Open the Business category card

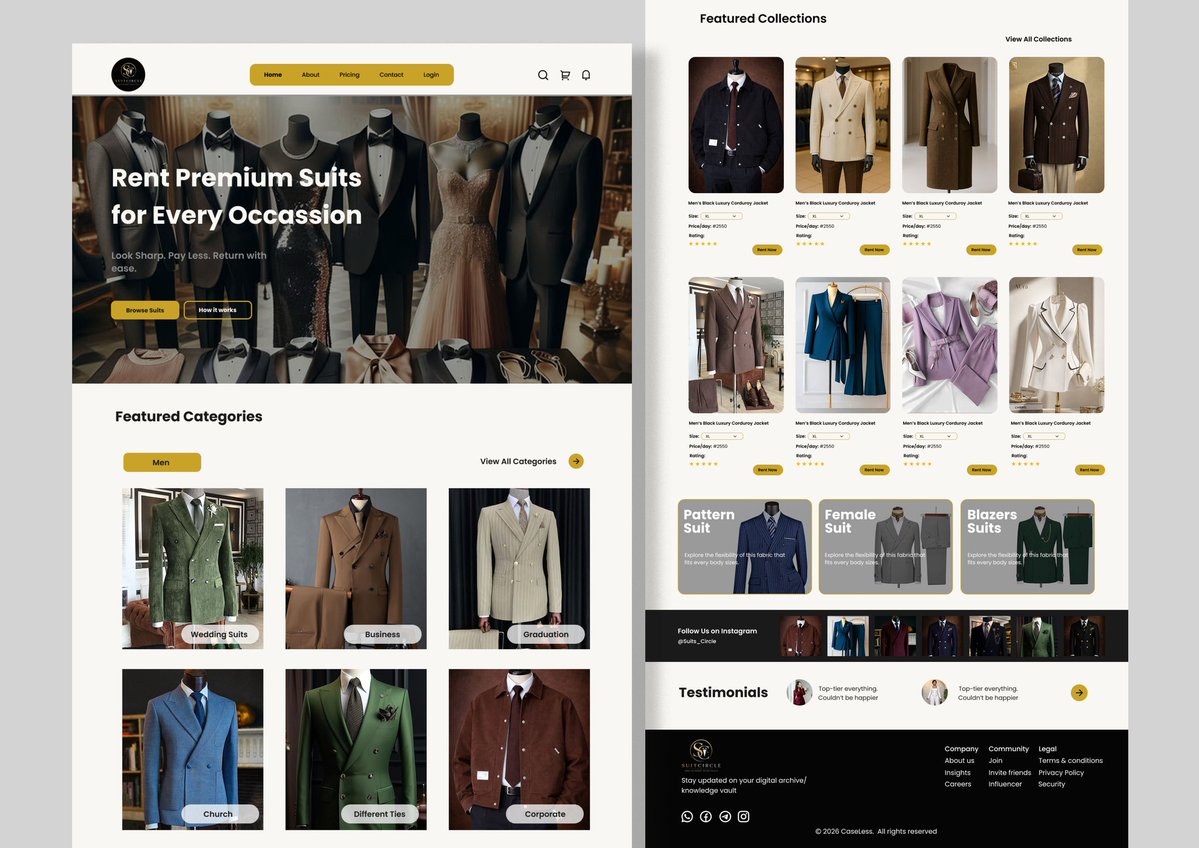click(x=356, y=568)
